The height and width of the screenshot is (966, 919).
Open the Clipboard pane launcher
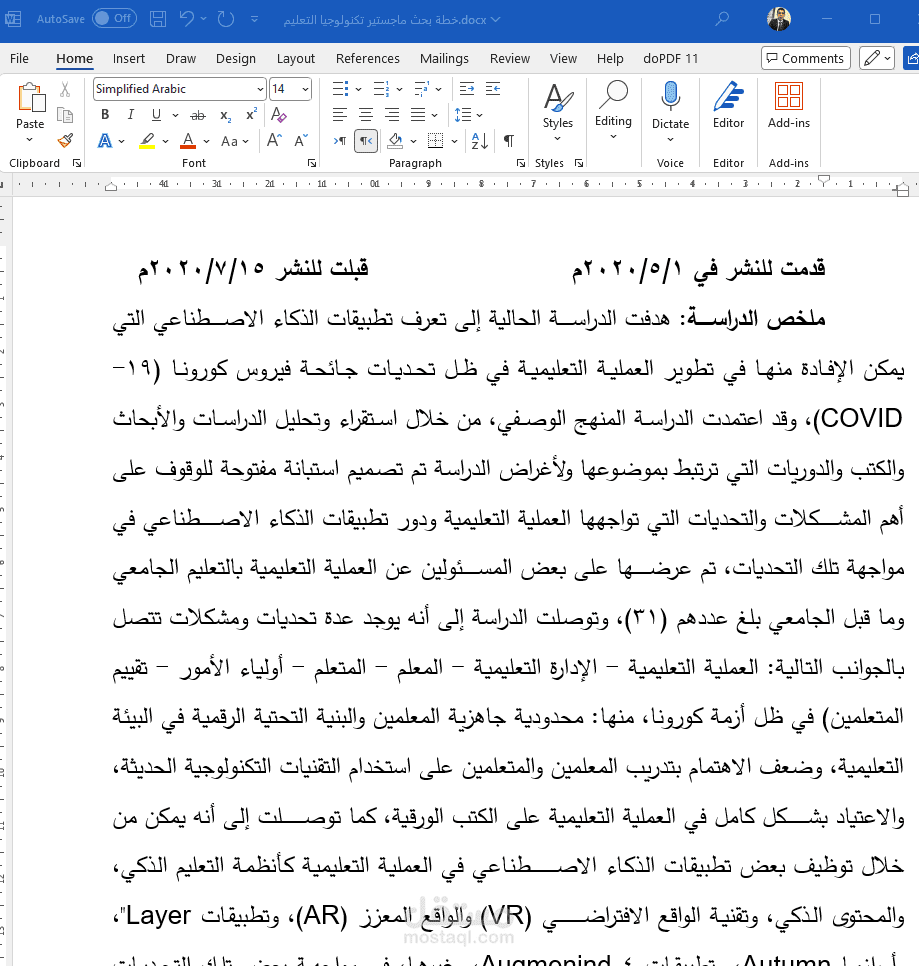(77, 163)
